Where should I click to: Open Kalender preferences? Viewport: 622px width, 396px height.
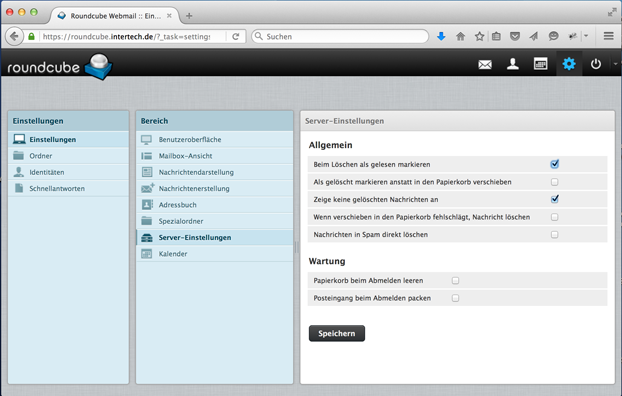[215, 254]
